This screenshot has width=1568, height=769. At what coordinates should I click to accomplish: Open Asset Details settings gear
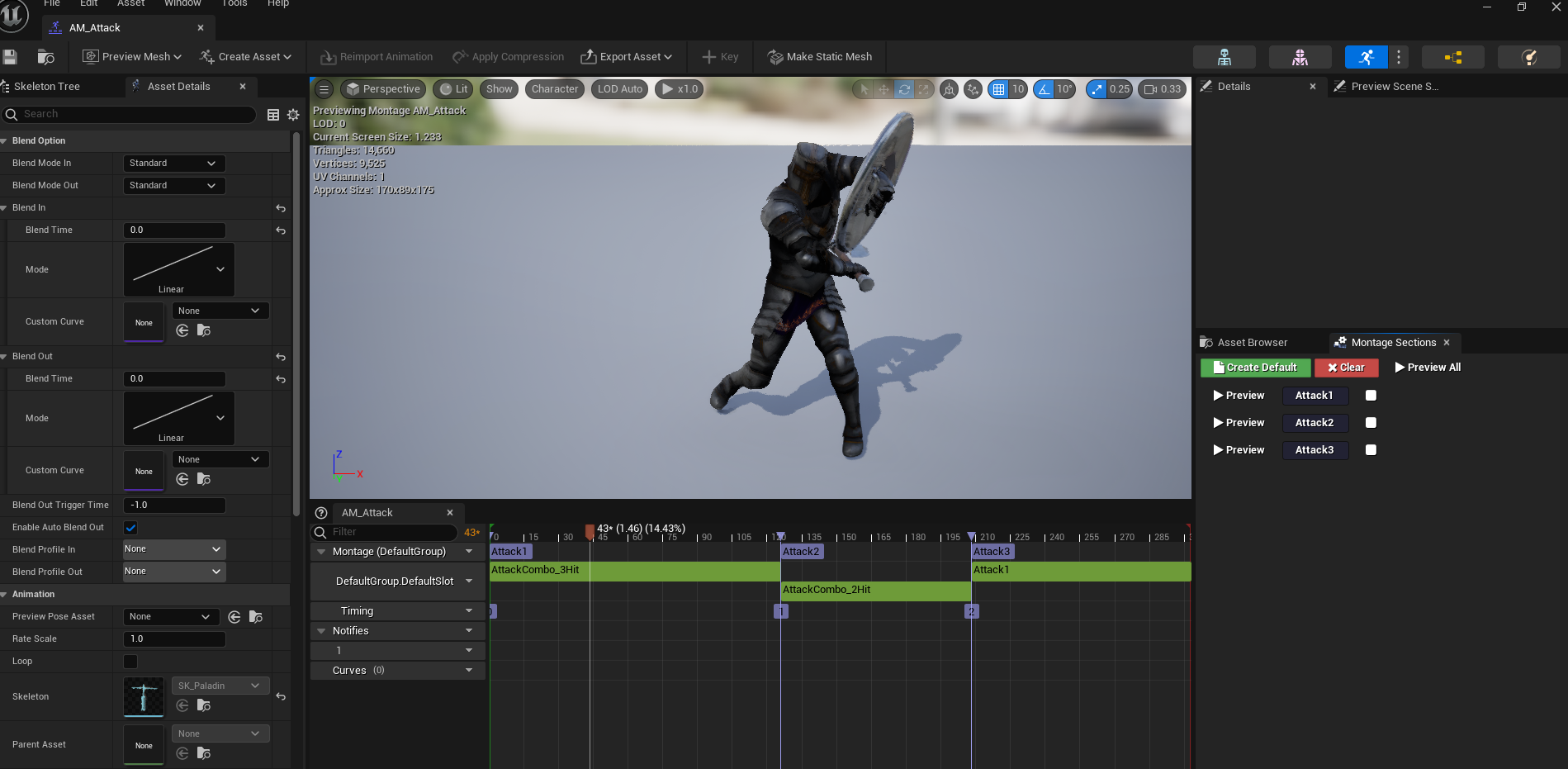tap(293, 115)
